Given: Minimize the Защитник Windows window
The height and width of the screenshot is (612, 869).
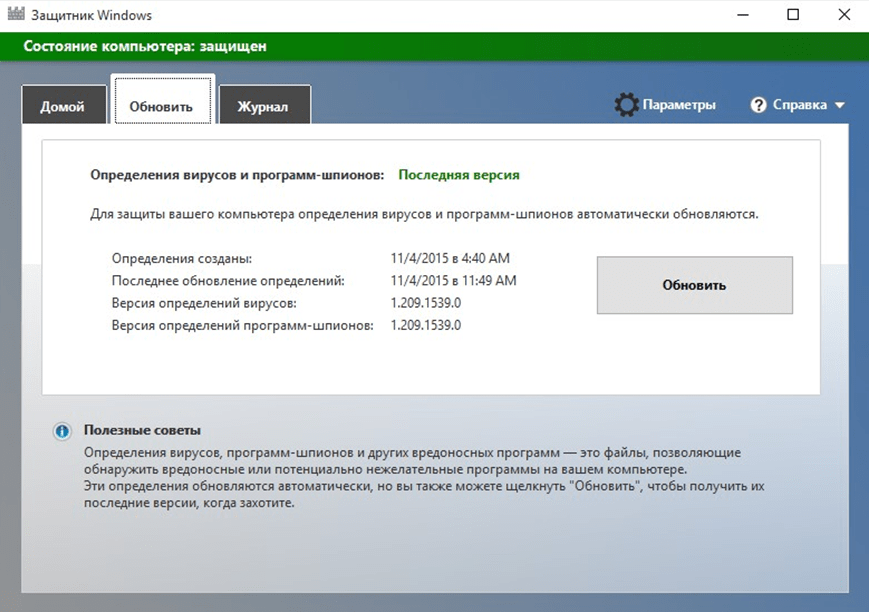Looking at the screenshot, I should 744,15.
